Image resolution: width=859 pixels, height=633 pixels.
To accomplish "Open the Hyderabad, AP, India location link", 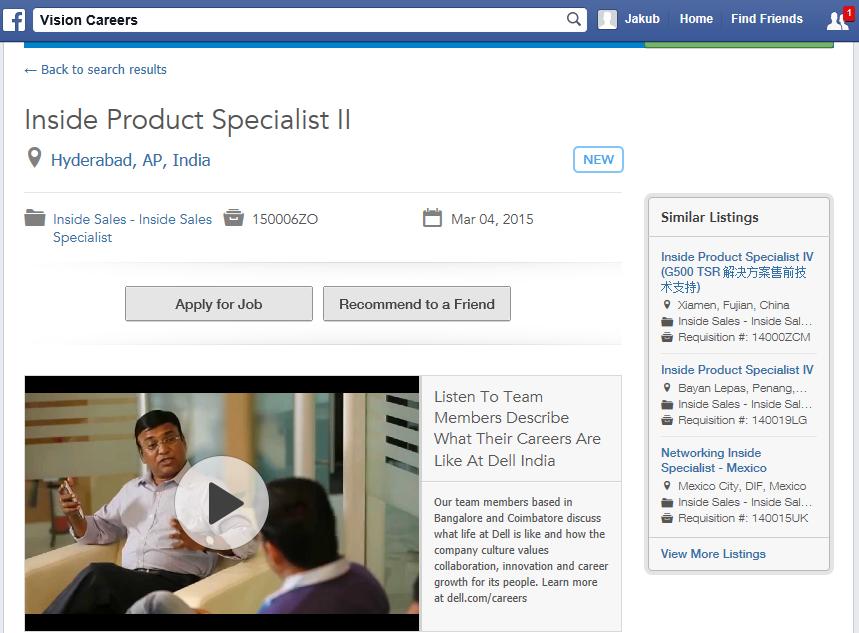I will coord(130,160).
